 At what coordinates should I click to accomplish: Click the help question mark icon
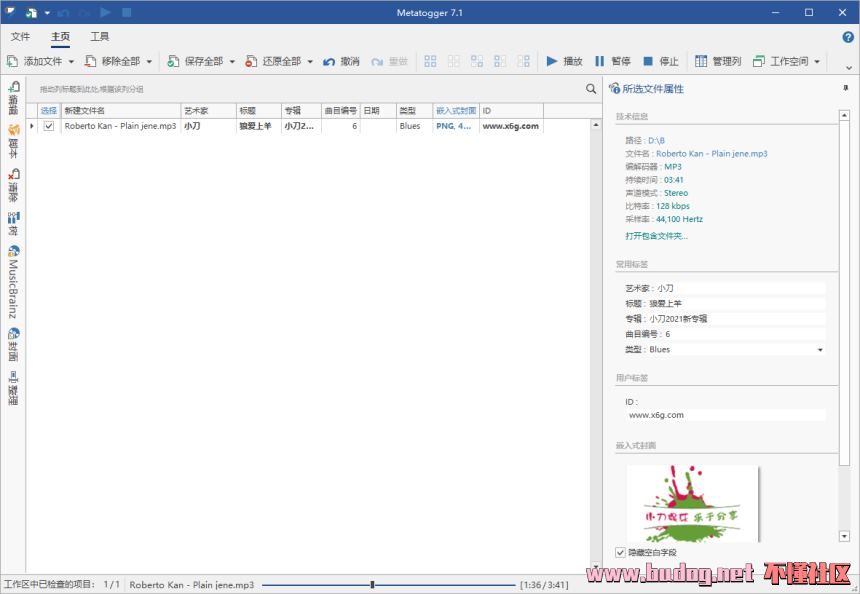pyautogui.click(x=848, y=37)
